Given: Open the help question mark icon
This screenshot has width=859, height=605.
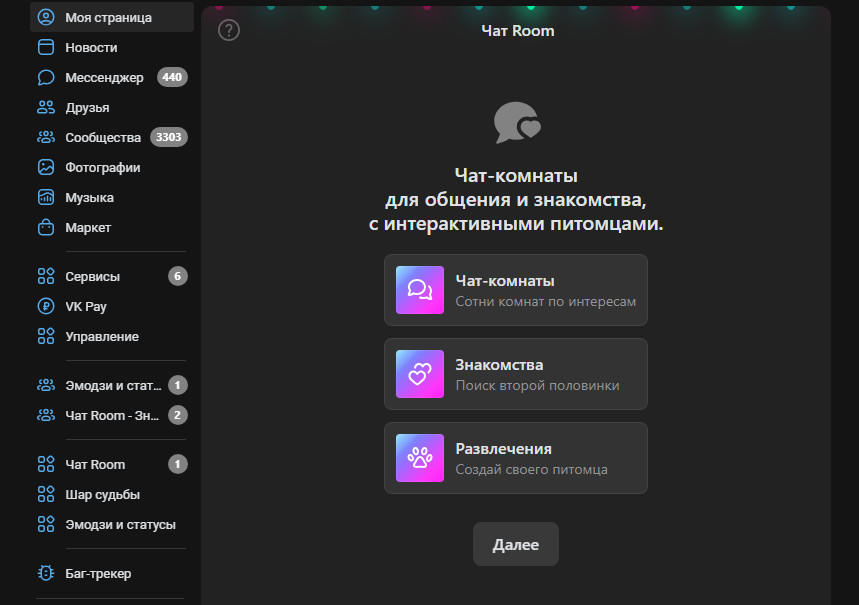Looking at the screenshot, I should 229,30.
